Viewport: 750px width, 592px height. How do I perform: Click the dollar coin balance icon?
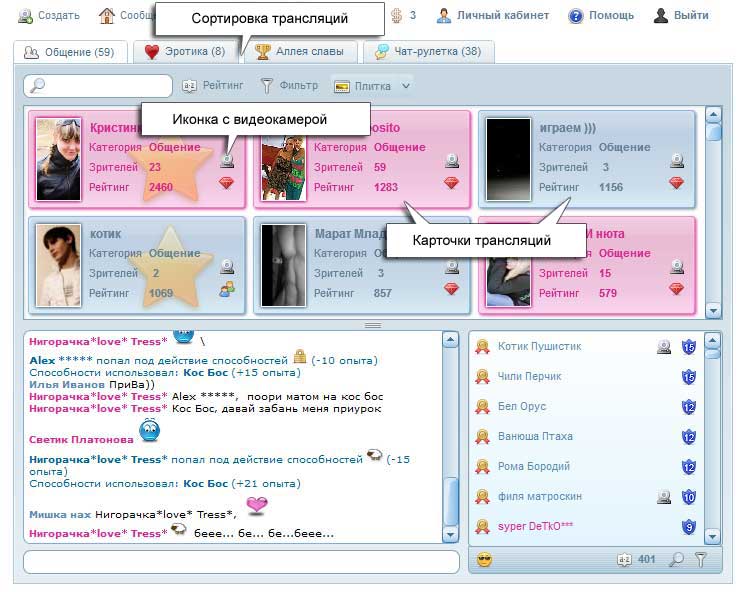tap(397, 15)
